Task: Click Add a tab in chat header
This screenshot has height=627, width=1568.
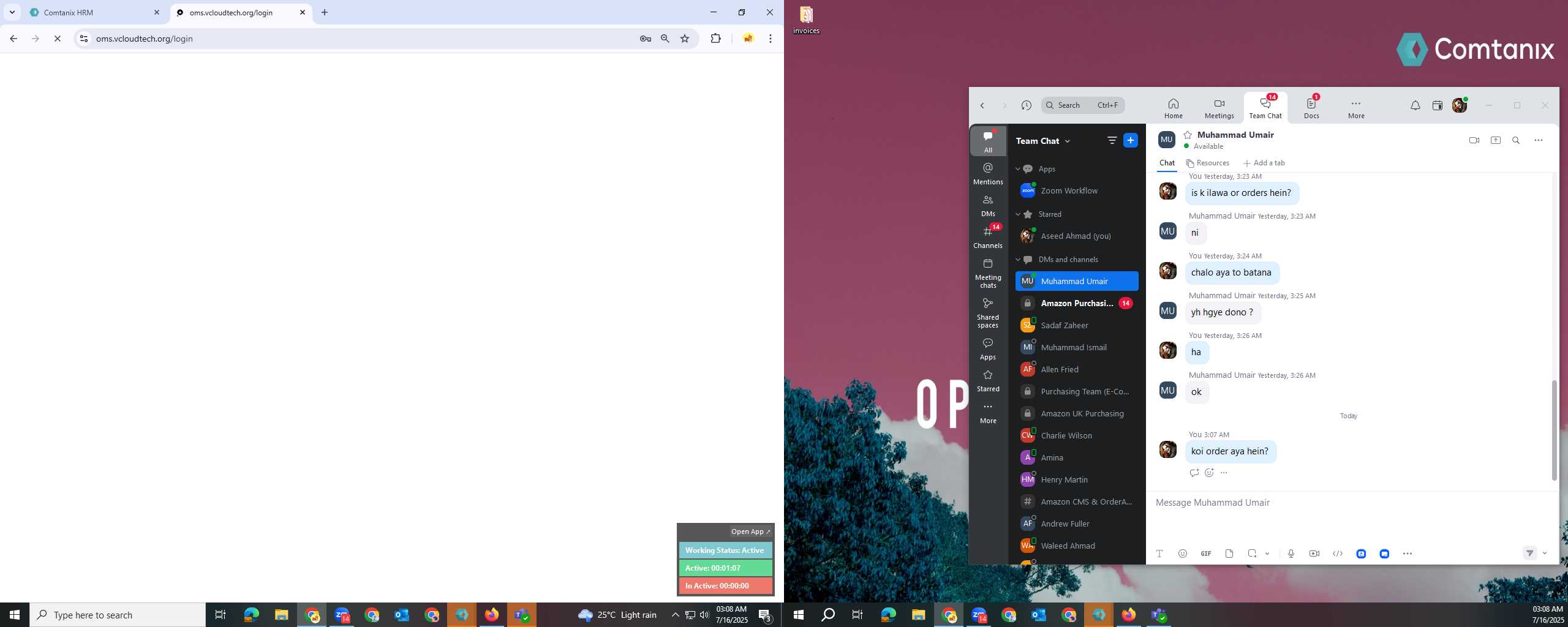Action: [1264, 163]
